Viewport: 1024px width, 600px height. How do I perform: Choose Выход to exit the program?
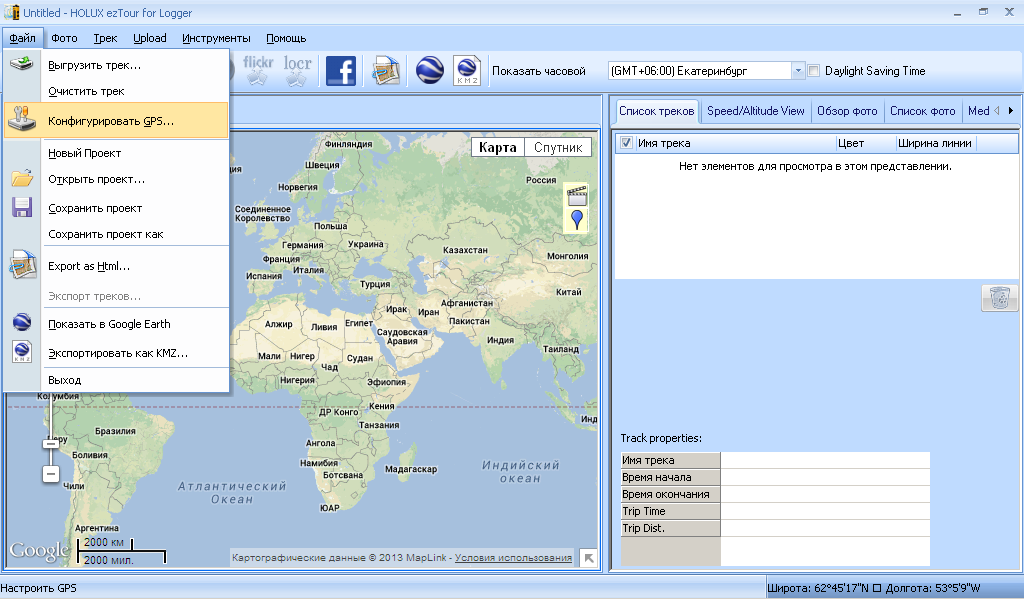click(x=116, y=380)
